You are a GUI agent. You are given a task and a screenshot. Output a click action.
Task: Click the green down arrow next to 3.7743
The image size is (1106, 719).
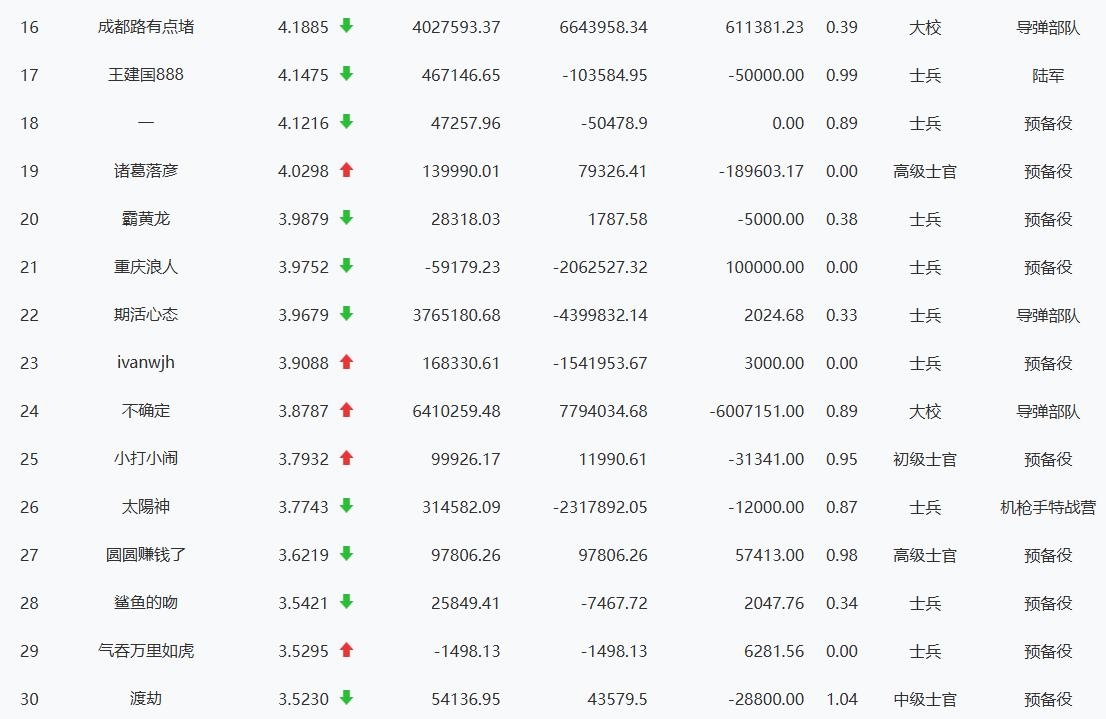coord(347,506)
